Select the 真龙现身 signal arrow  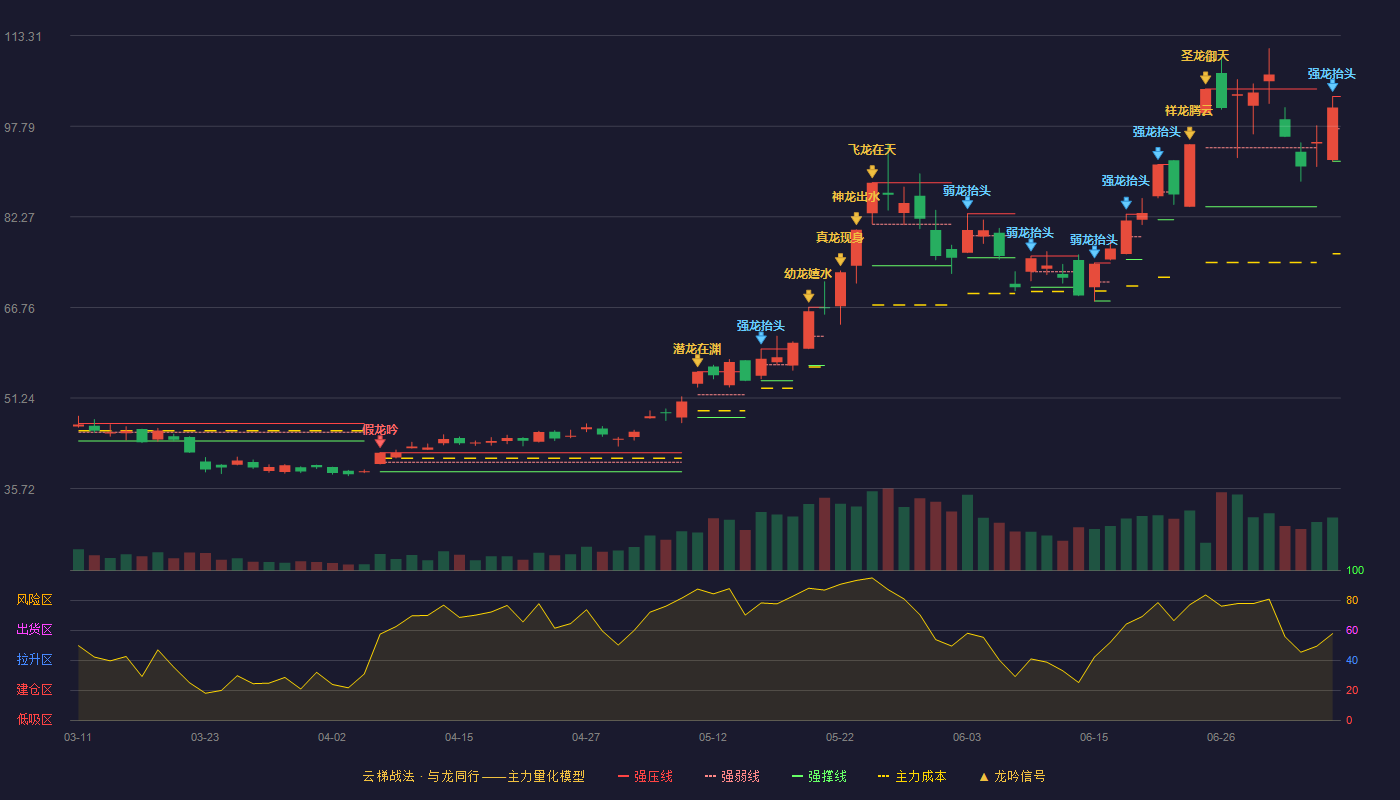pyautogui.click(x=840, y=260)
